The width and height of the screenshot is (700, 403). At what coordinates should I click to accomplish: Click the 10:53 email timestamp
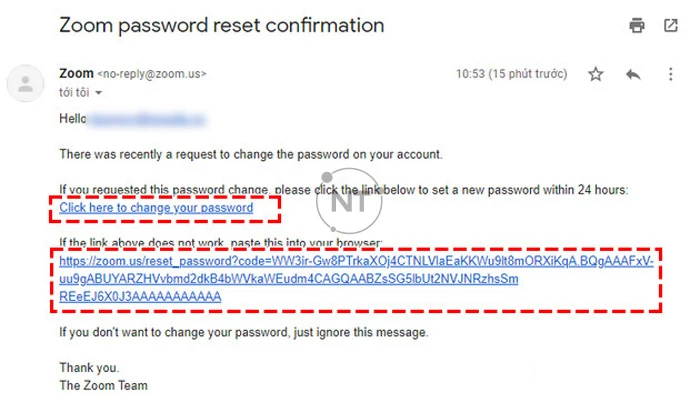click(x=512, y=74)
